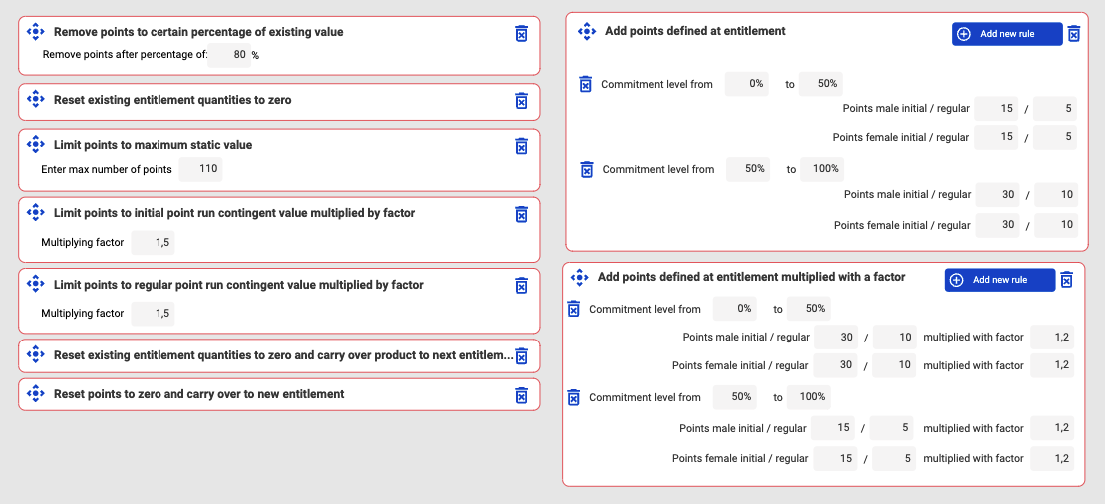The height and width of the screenshot is (504, 1105).
Task: Click move handle of 'Limit points to initial point run' rule
Action: point(35,213)
